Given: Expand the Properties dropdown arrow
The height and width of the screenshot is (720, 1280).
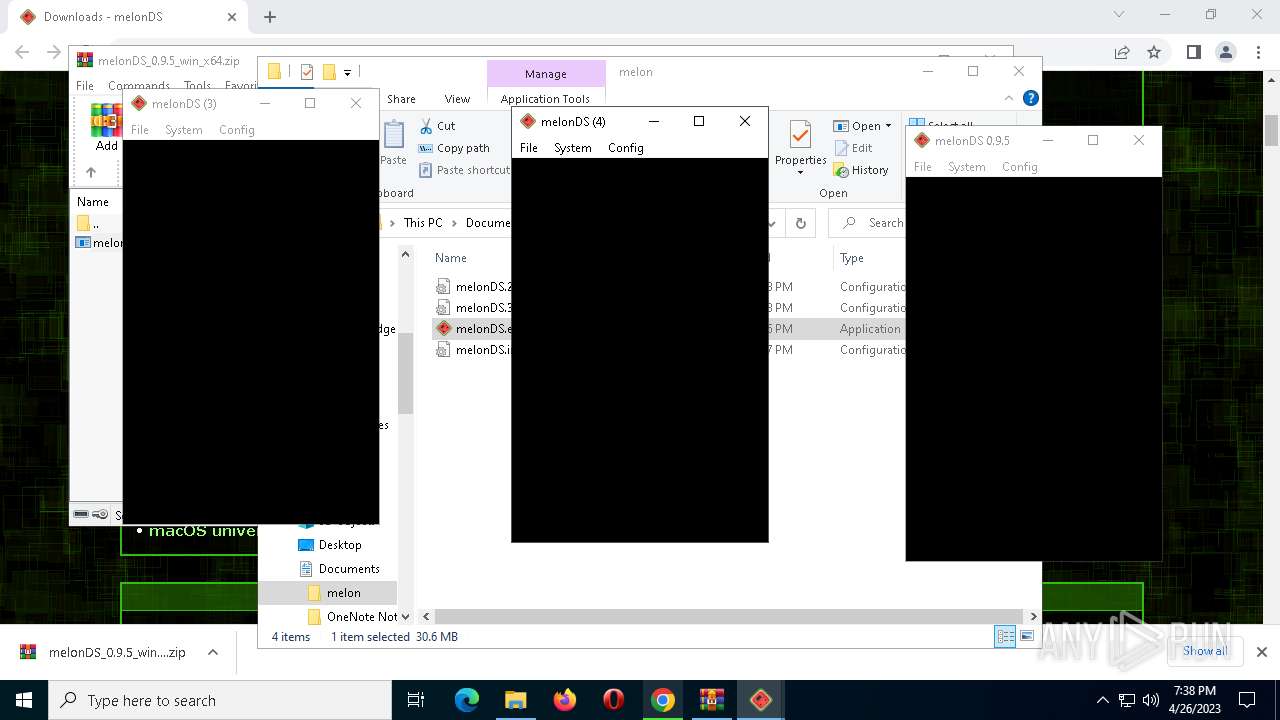Looking at the screenshot, I should coord(800,173).
